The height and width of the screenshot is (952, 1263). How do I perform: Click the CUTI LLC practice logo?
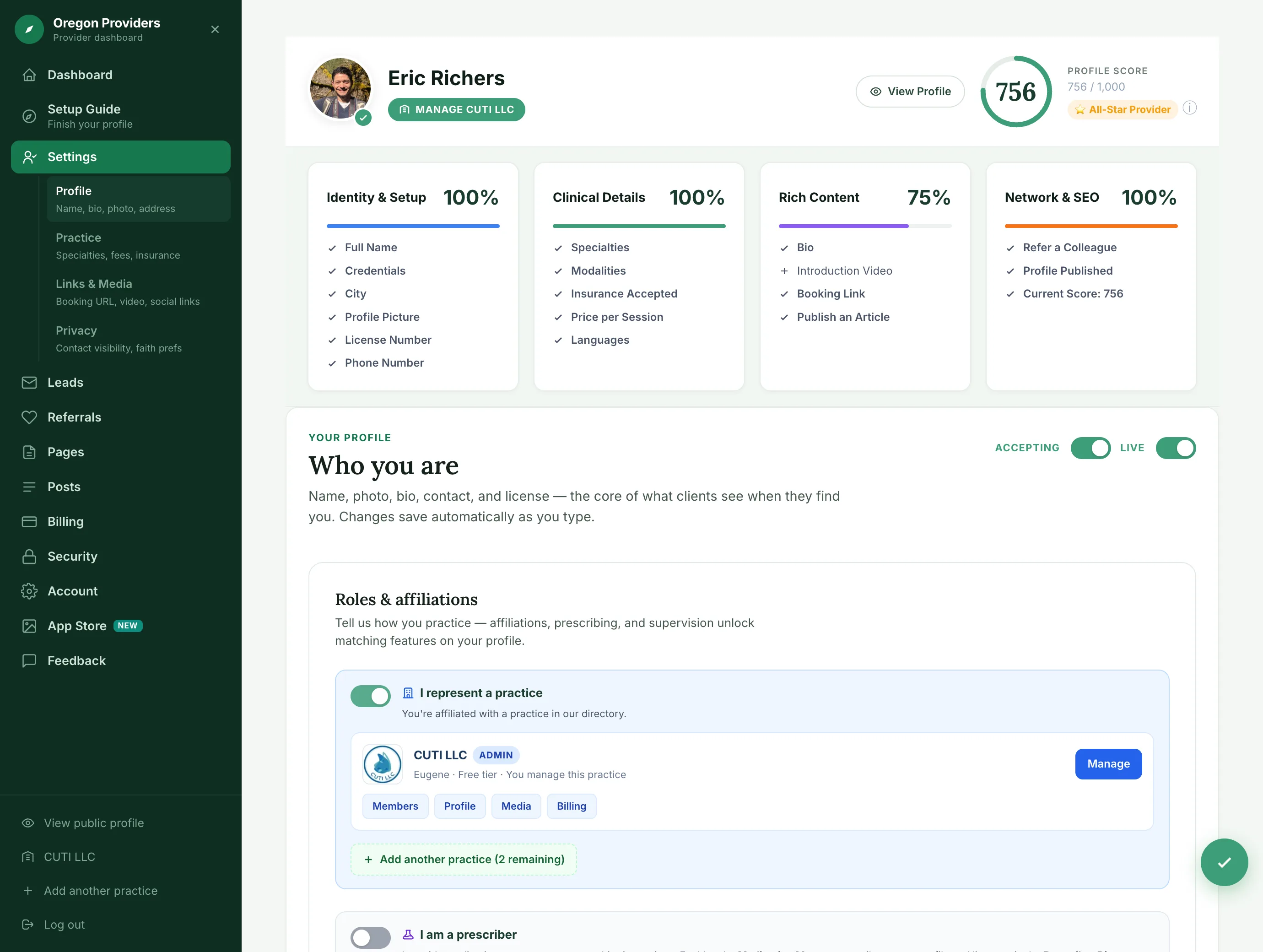383,764
